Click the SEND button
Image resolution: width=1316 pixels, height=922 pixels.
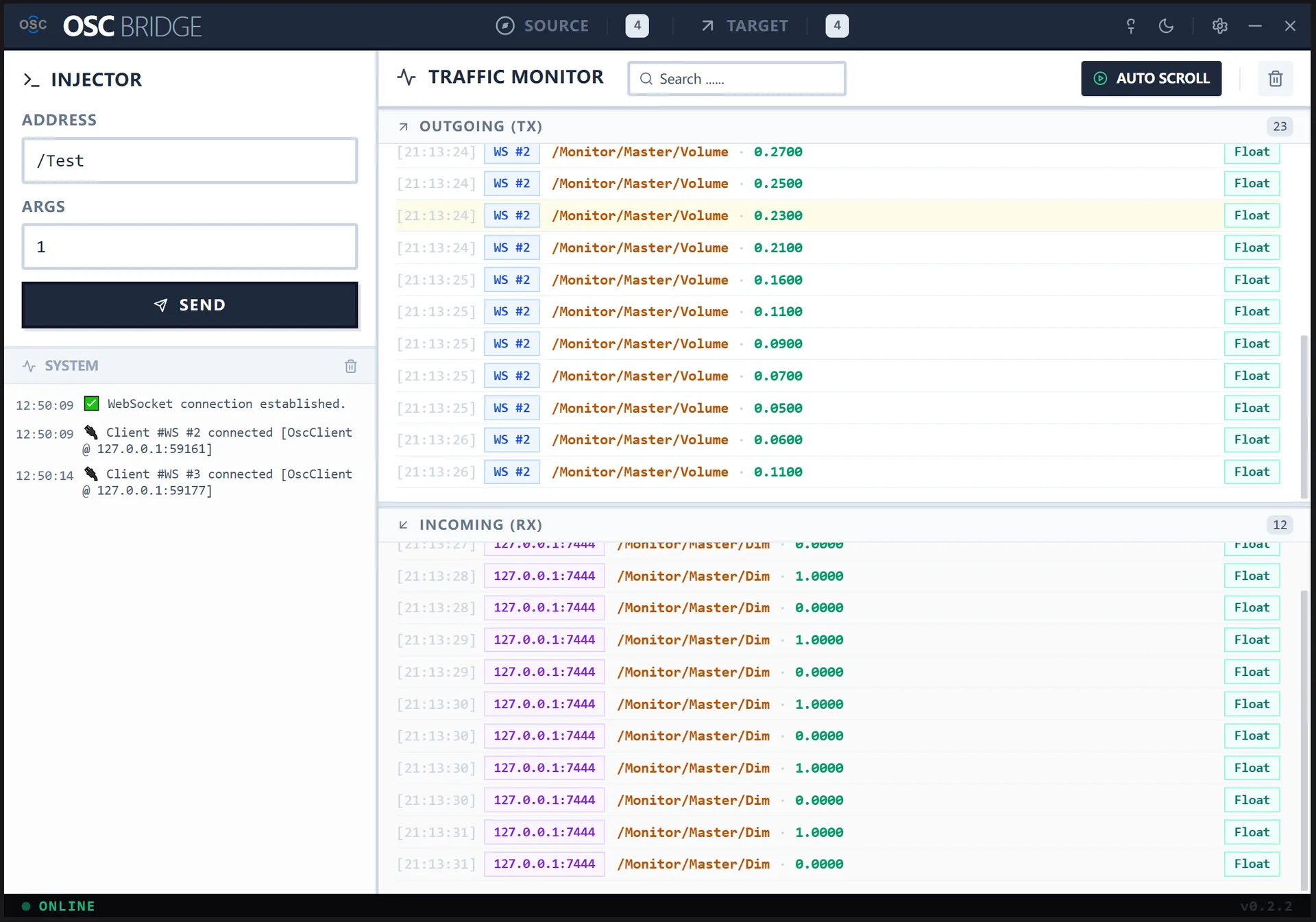pyautogui.click(x=190, y=305)
